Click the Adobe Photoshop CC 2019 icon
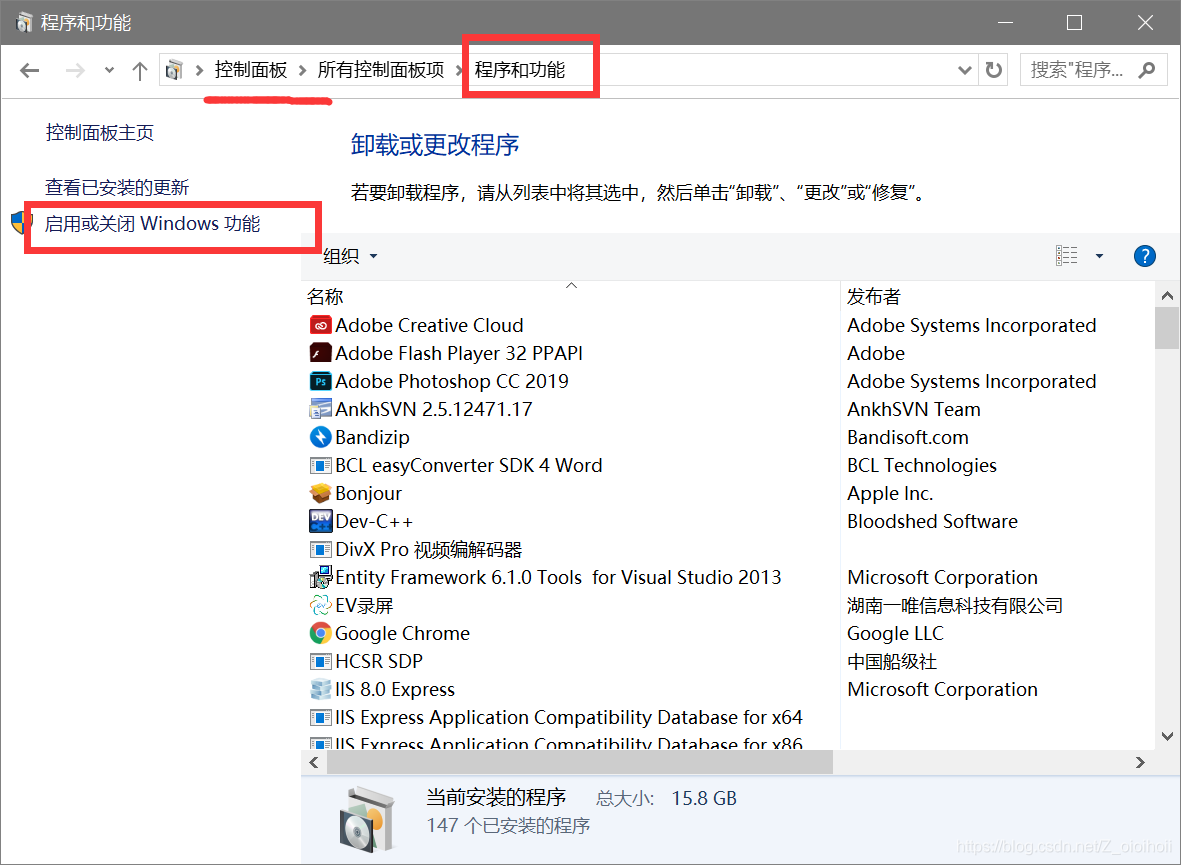This screenshot has width=1181, height=865. 321,381
